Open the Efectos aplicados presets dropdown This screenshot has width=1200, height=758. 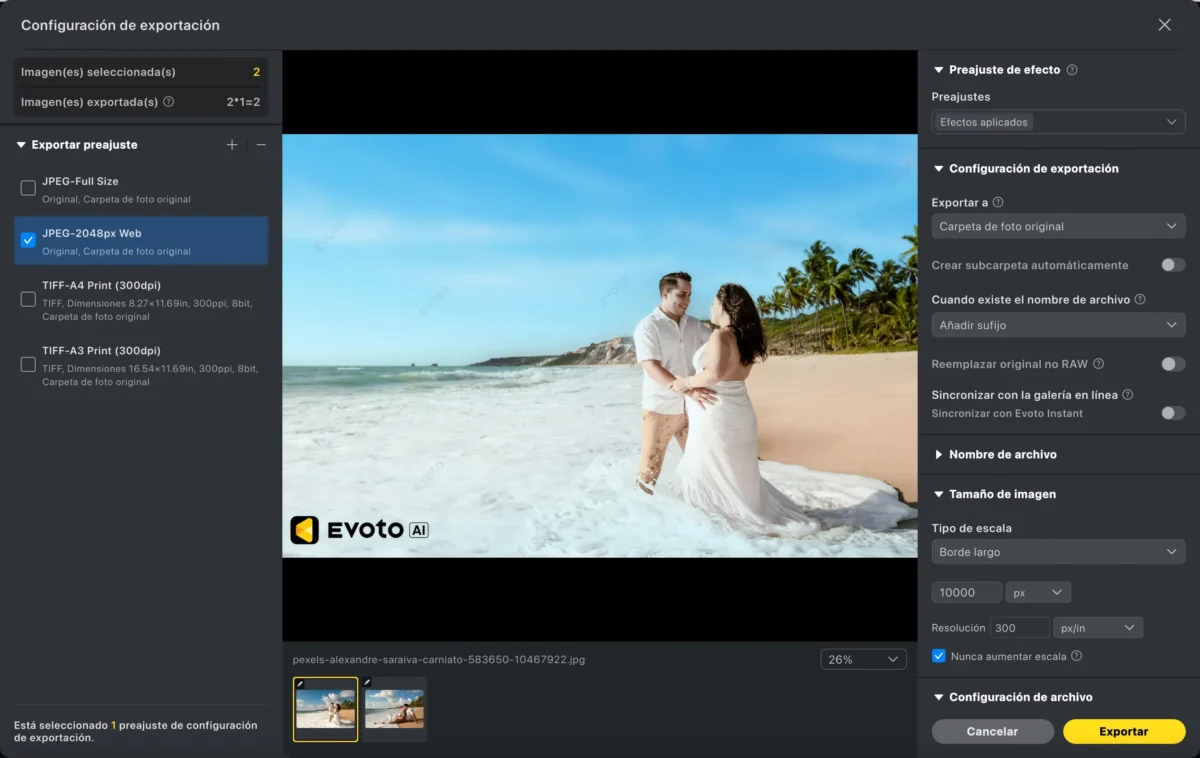point(1058,122)
